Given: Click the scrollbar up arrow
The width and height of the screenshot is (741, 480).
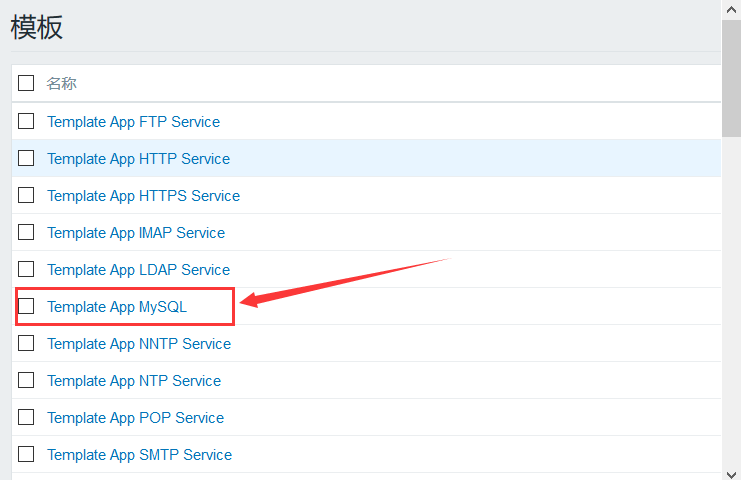Looking at the screenshot, I should coord(731,9).
